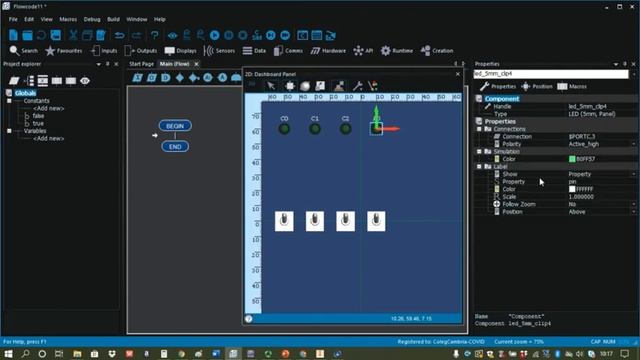Click the Help question mark icon
The width and height of the screenshot is (640, 360).
154,36
